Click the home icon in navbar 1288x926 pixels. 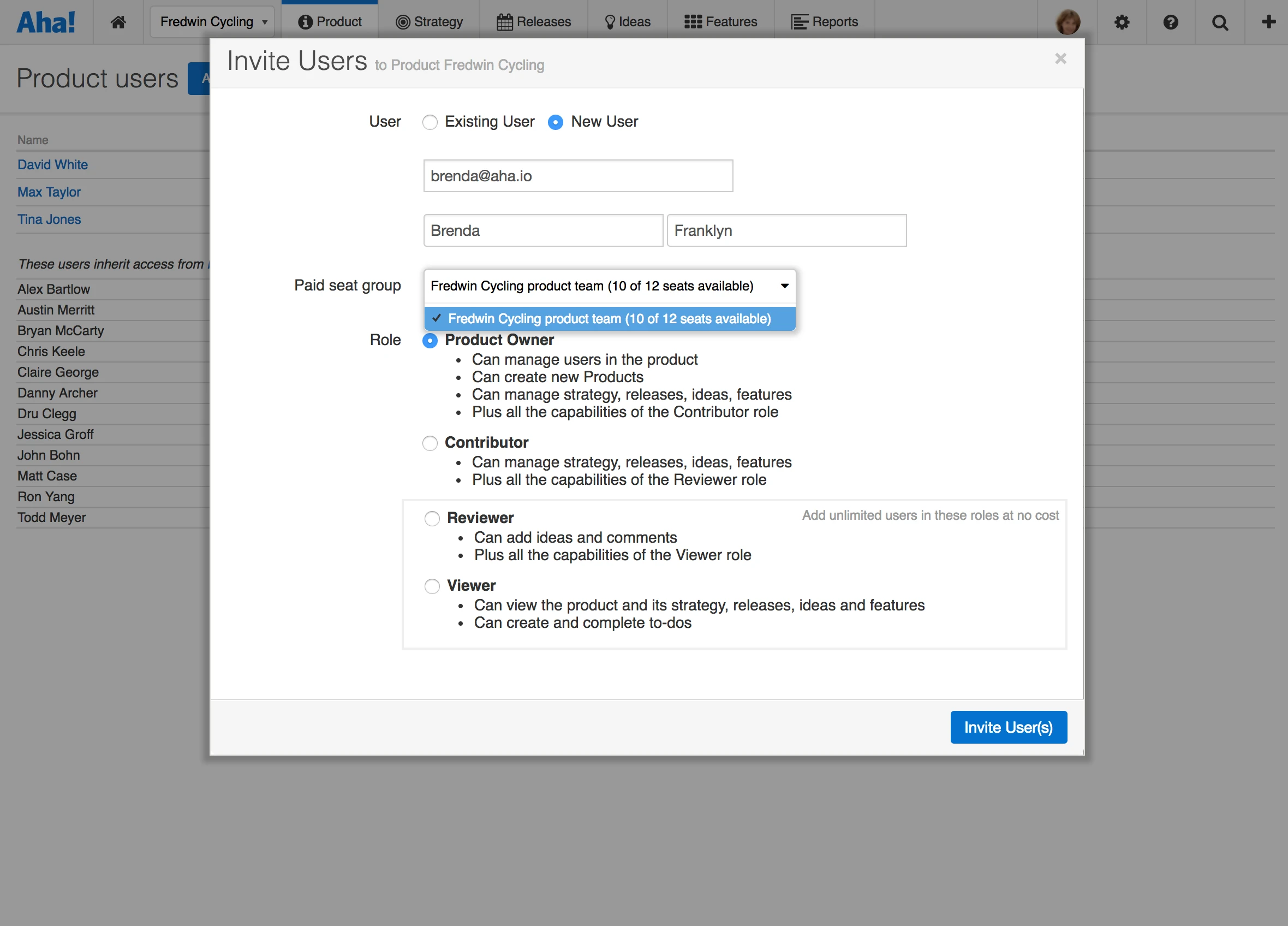[x=118, y=22]
